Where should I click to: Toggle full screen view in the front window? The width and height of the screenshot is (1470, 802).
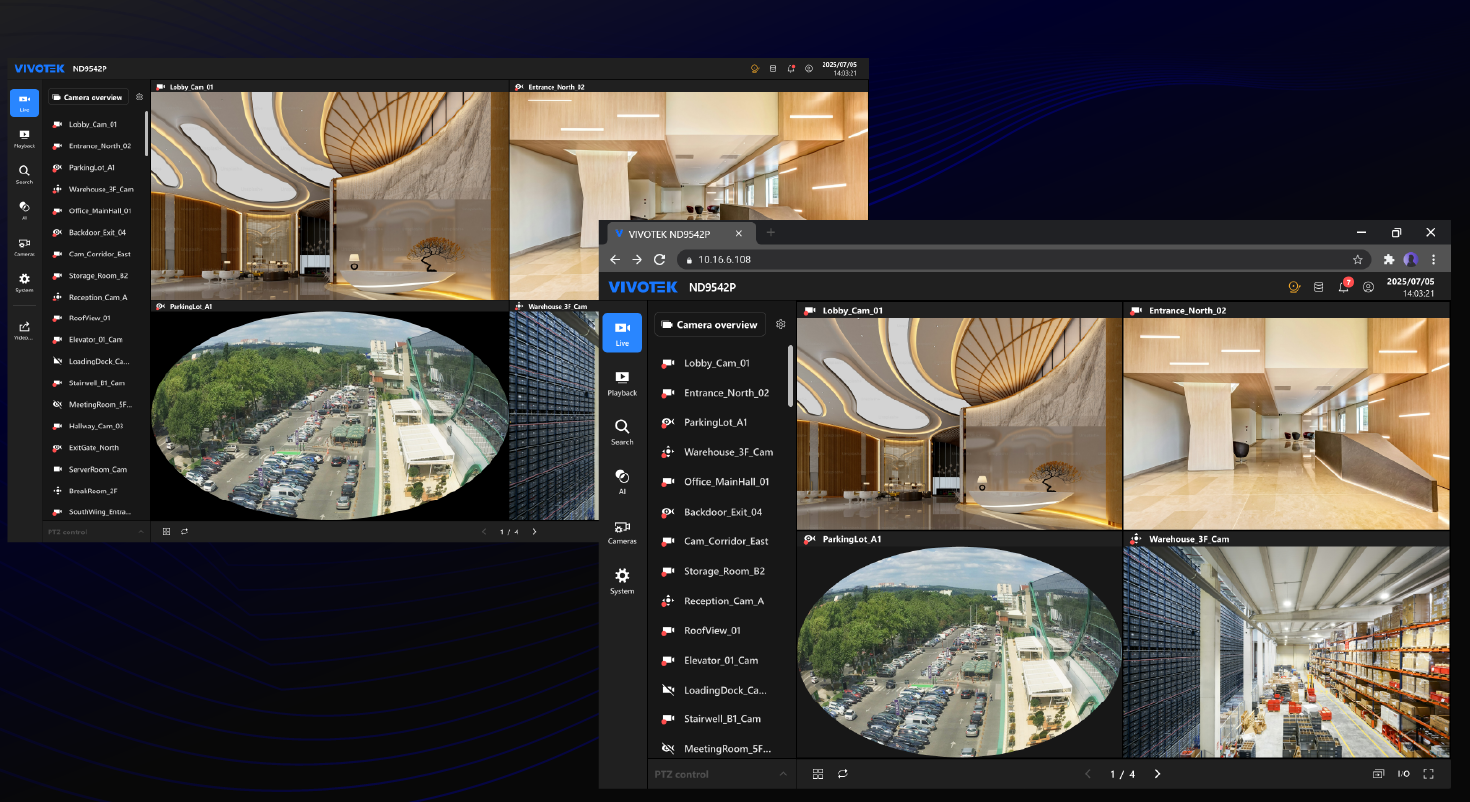point(1428,774)
